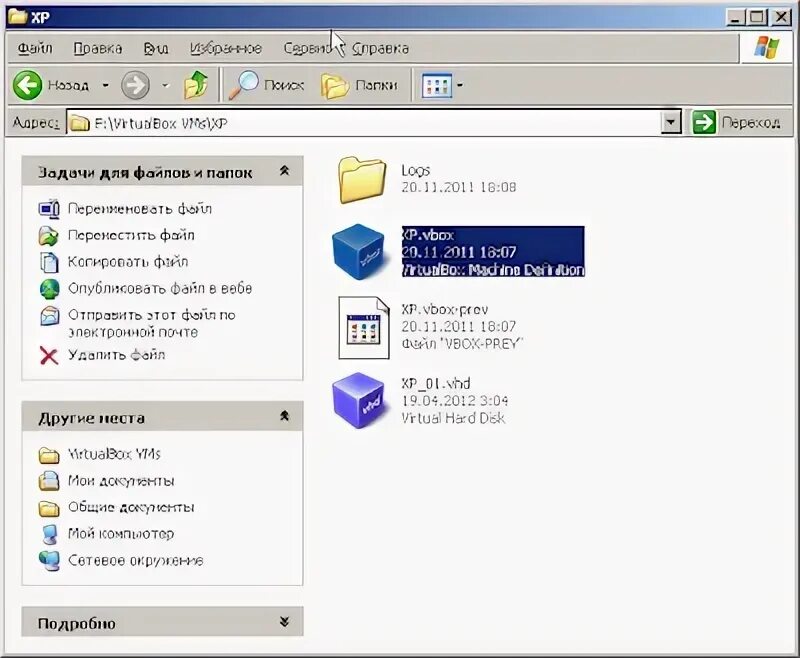Collapse the file and folder tasks panel
Image resolution: width=800 pixels, height=658 pixels.
284,171
